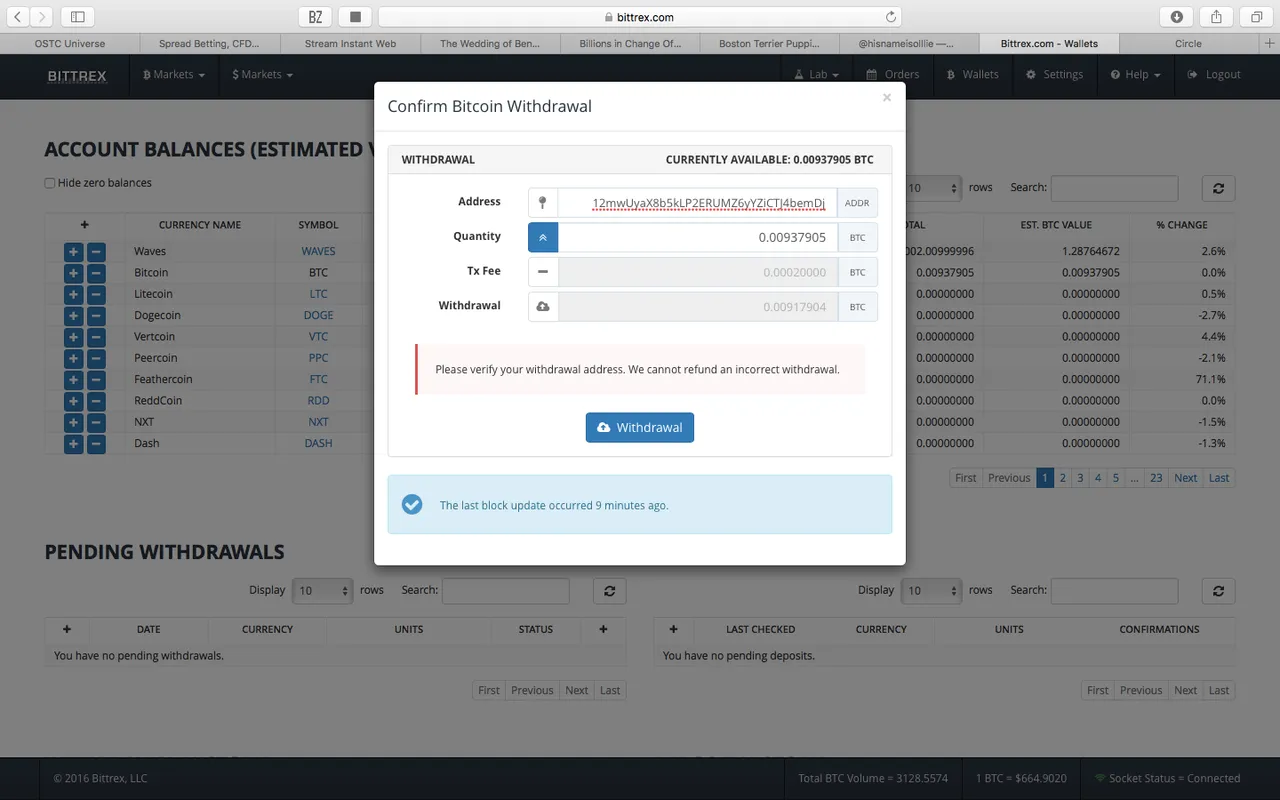Viewport: 1280px width, 800px height.
Task: Click plus button for Vertcoin row
Action: tap(74, 337)
